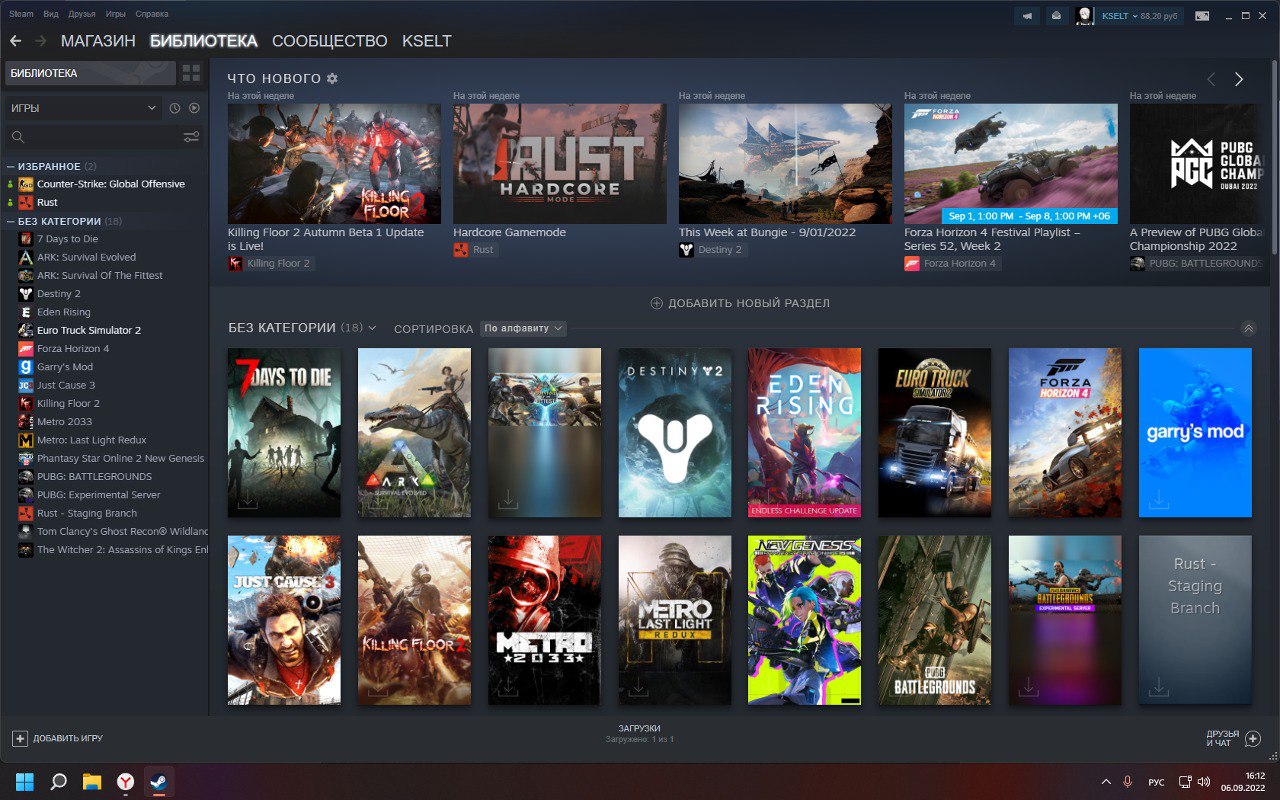1280x800 pixels.
Task: Go forward with the right arrow
Action: click(41, 41)
